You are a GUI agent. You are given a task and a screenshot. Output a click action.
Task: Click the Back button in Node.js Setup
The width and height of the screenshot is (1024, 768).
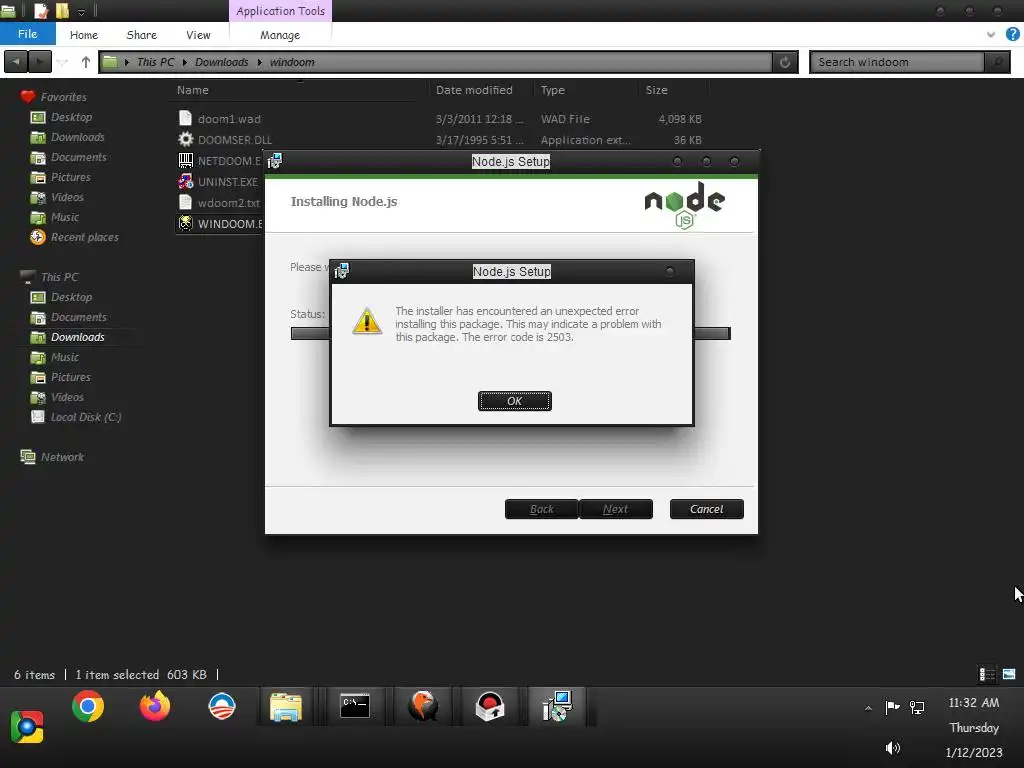541,509
